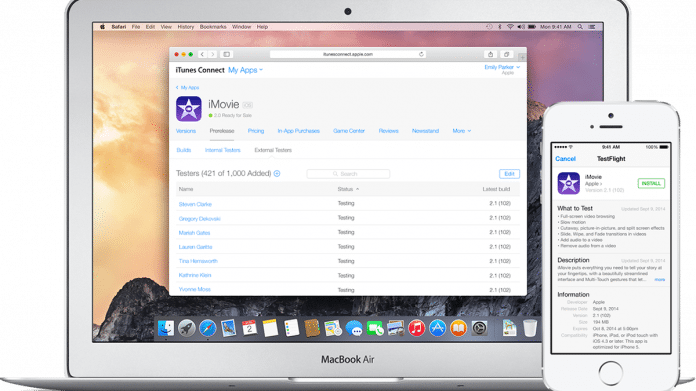
Task: Open the History menu
Action: point(186,27)
